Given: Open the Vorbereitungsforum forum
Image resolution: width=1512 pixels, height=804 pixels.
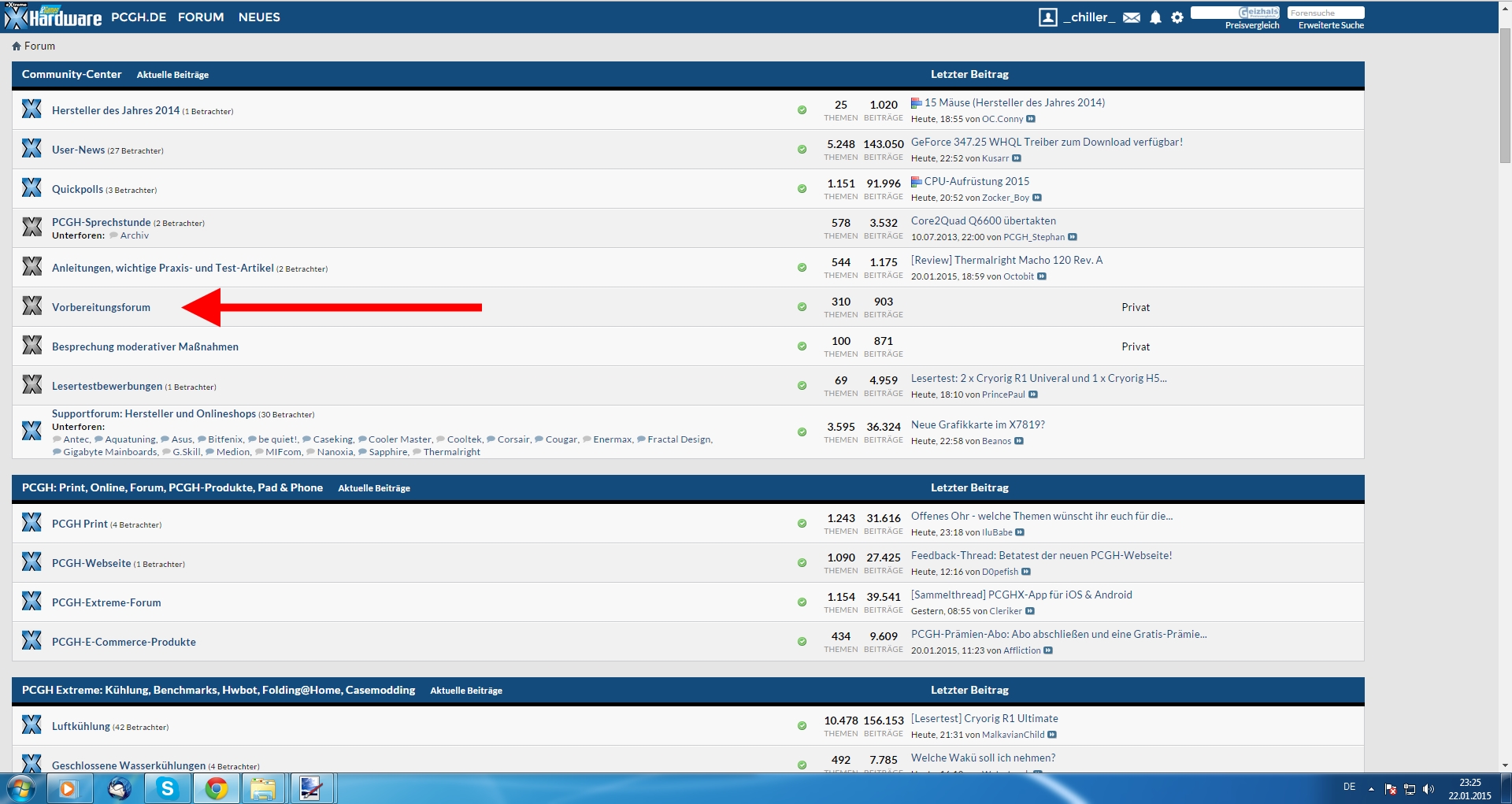Looking at the screenshot, I should click(101, 307).
